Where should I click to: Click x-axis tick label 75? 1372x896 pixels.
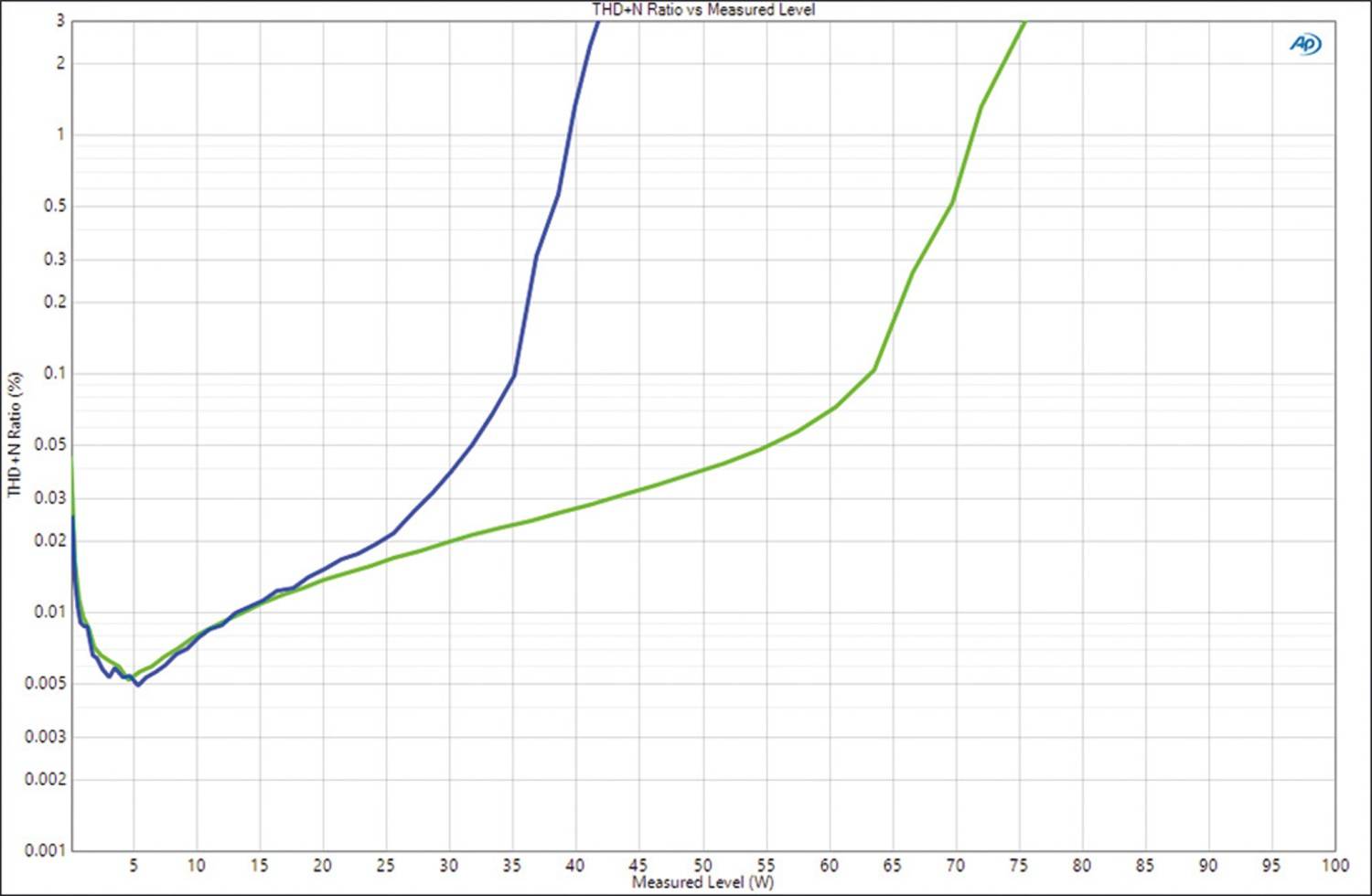1018,865
